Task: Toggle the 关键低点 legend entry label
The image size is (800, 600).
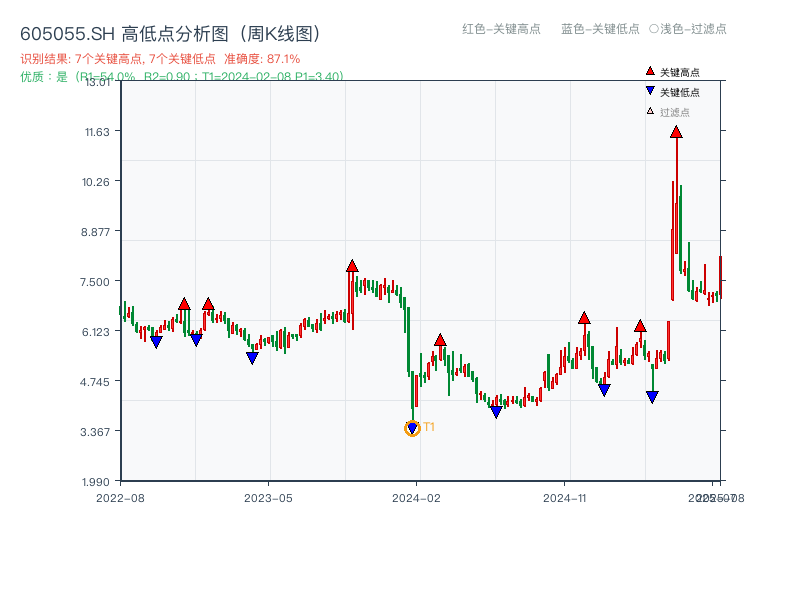Action: click(x=680, y=92)
